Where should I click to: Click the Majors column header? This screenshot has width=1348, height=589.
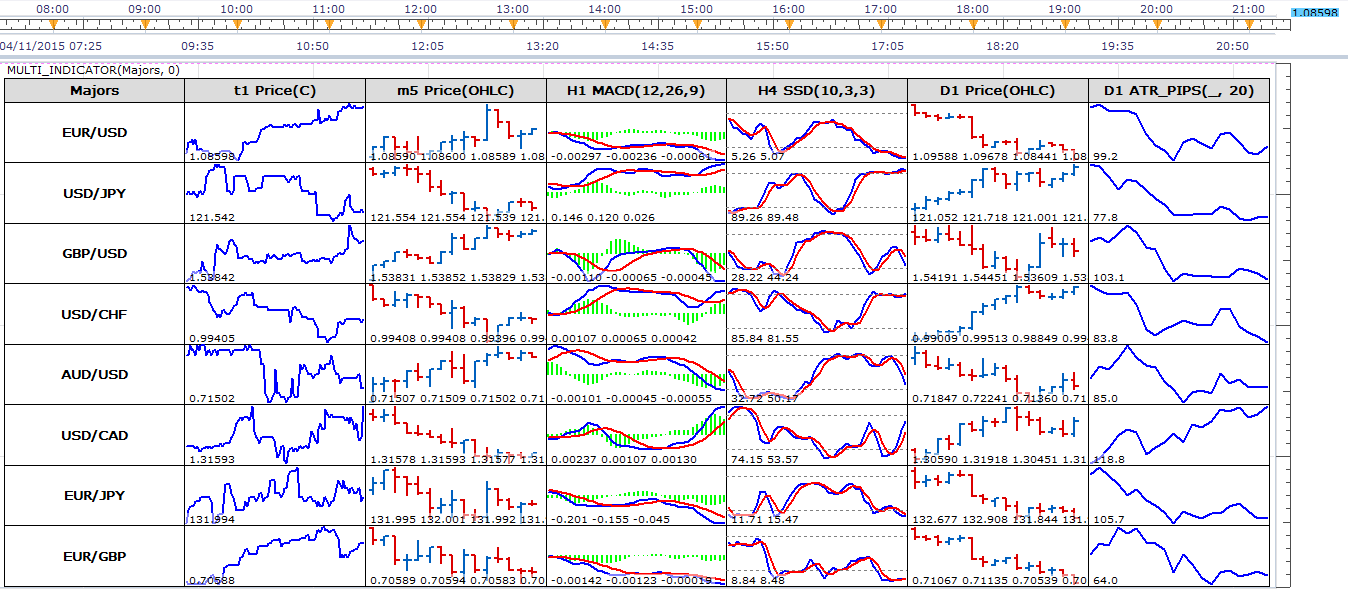(95, 90)
